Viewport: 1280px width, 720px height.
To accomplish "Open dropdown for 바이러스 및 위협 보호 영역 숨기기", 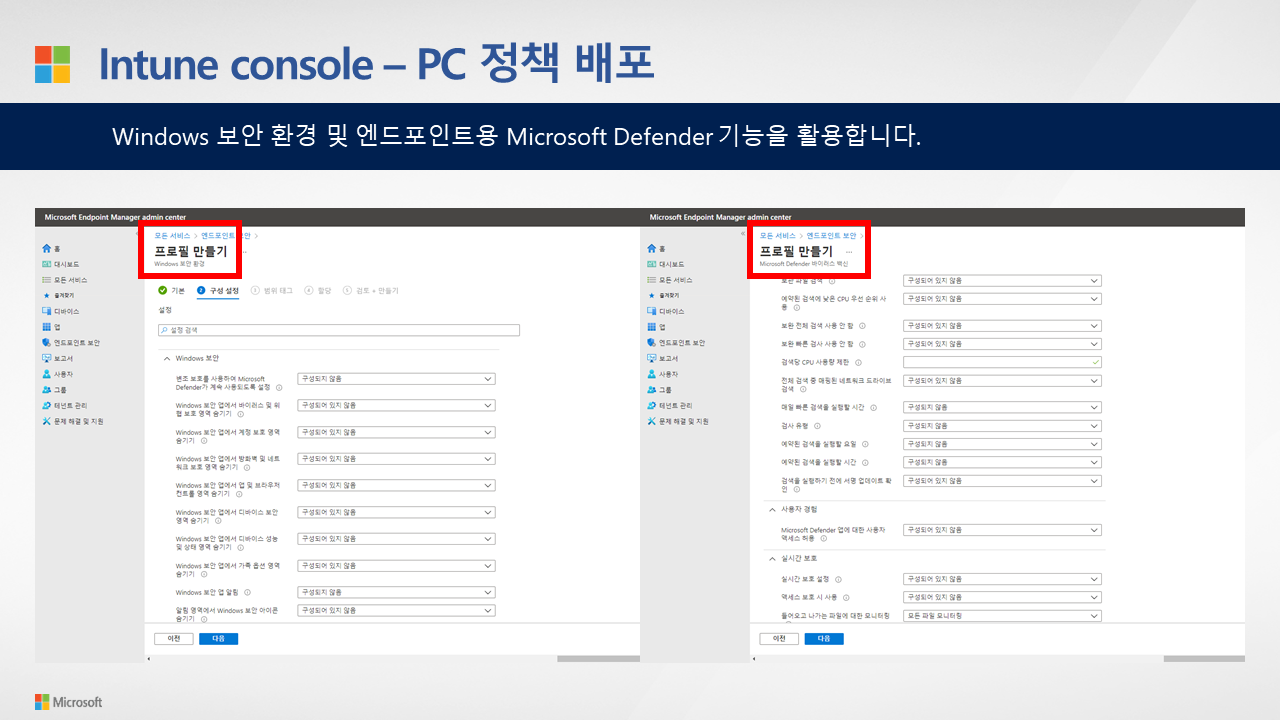I will (x=396, y=405).
